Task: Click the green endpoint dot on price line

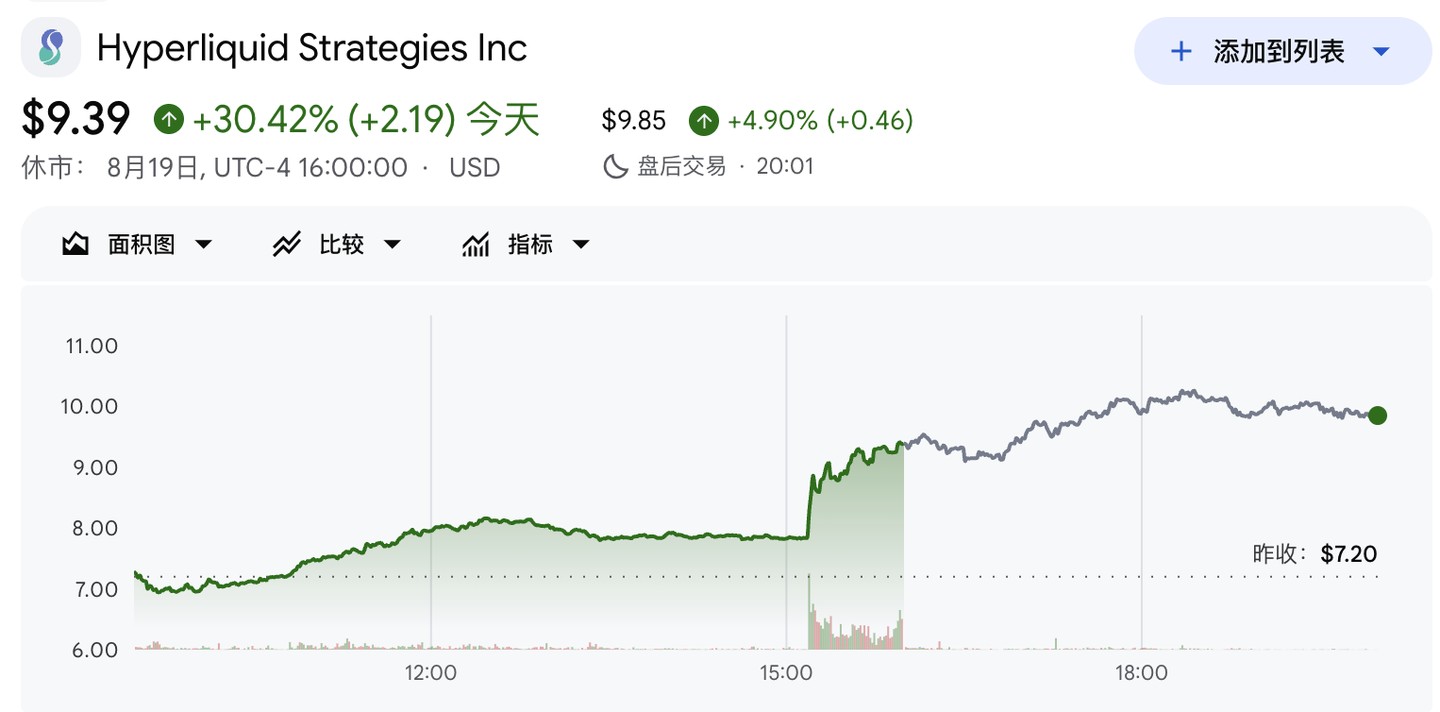Action: click(x=1377, y=415)
